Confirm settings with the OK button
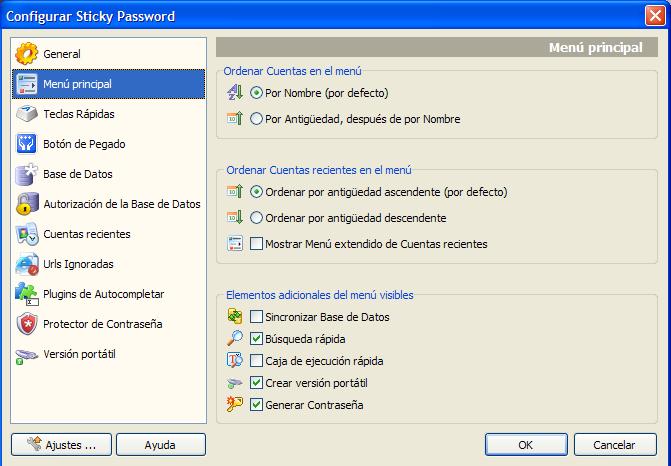Viewport: 671px width, 466px height. coord(526,445)
